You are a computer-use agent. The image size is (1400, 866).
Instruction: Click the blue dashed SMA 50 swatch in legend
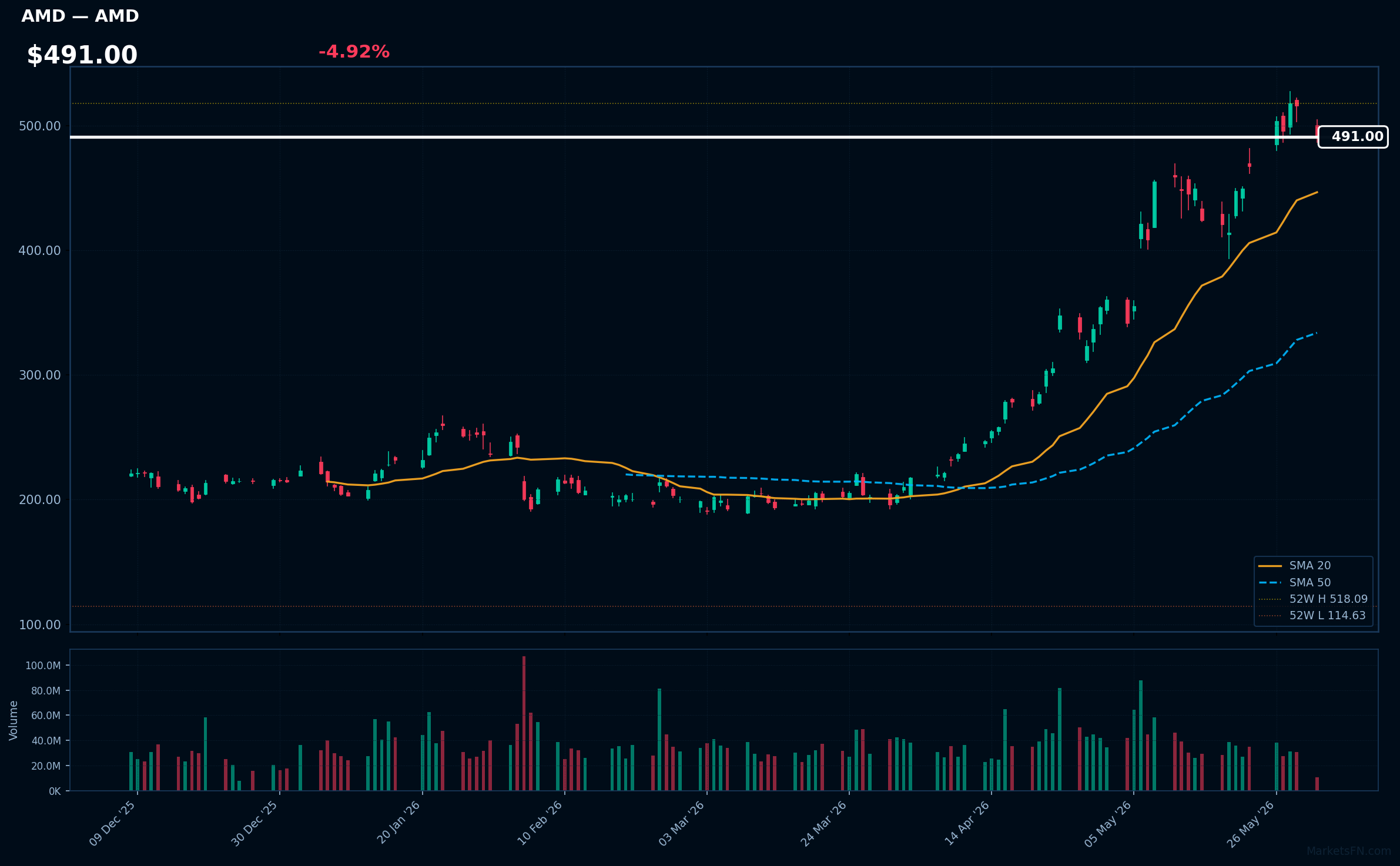1270,583
